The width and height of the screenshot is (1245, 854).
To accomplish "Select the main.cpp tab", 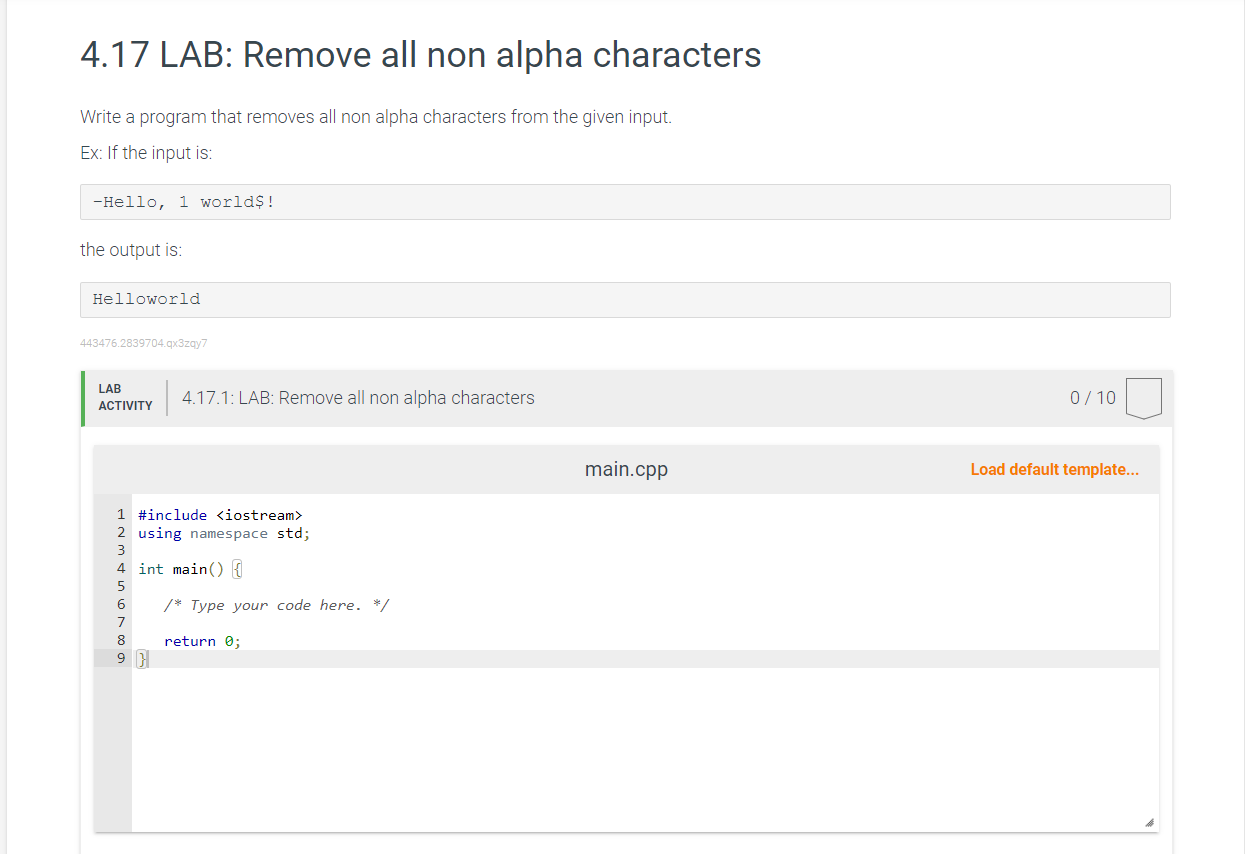I will click(626, 469).
